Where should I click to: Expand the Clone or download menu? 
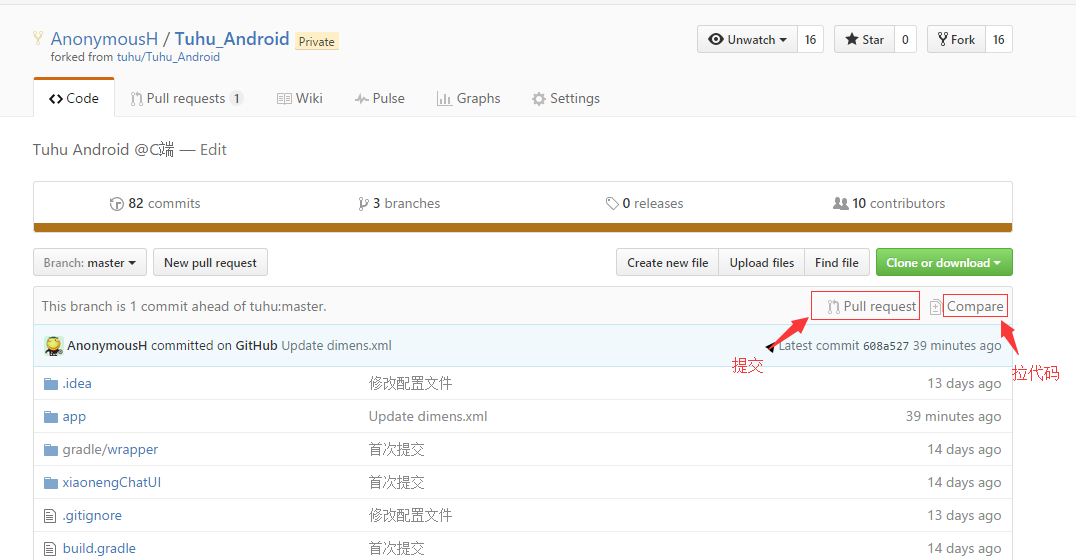click(x=944, y=262)
